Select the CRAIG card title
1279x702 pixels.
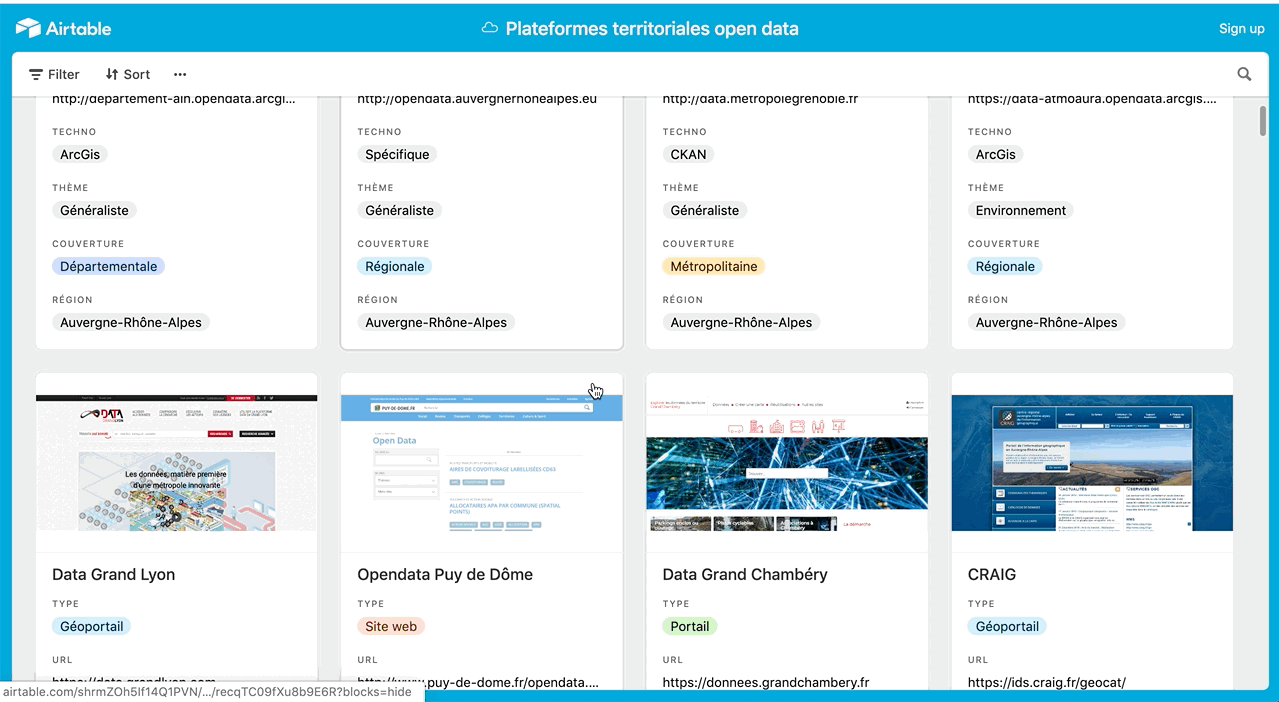point(991,574)
